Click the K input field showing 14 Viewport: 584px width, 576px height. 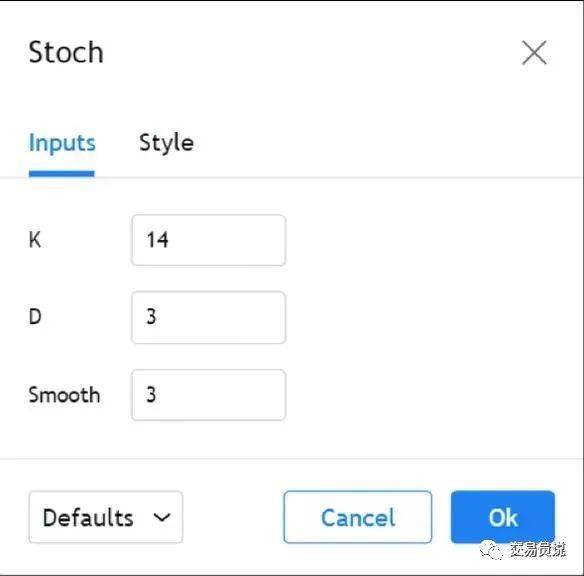coord(209,240)
